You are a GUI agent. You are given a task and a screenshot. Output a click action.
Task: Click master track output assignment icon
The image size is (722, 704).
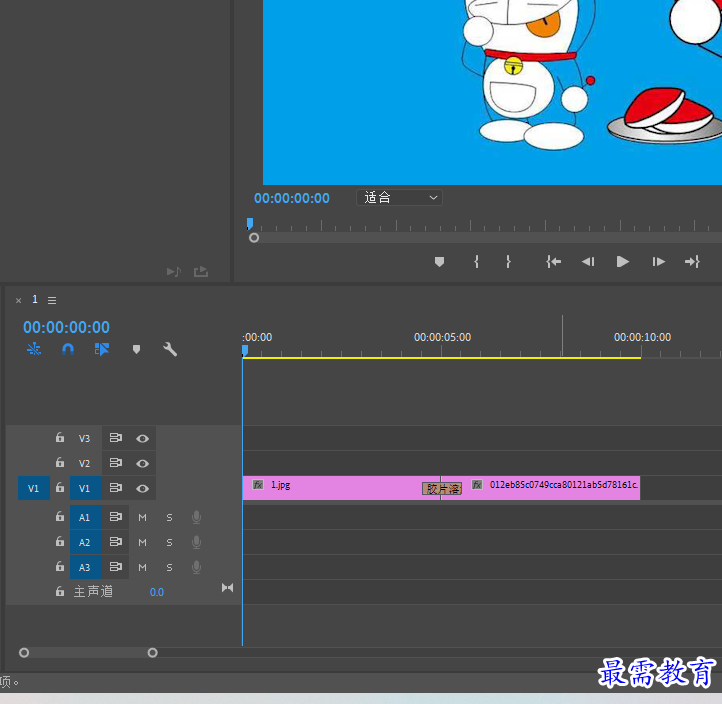coord(227,588)
